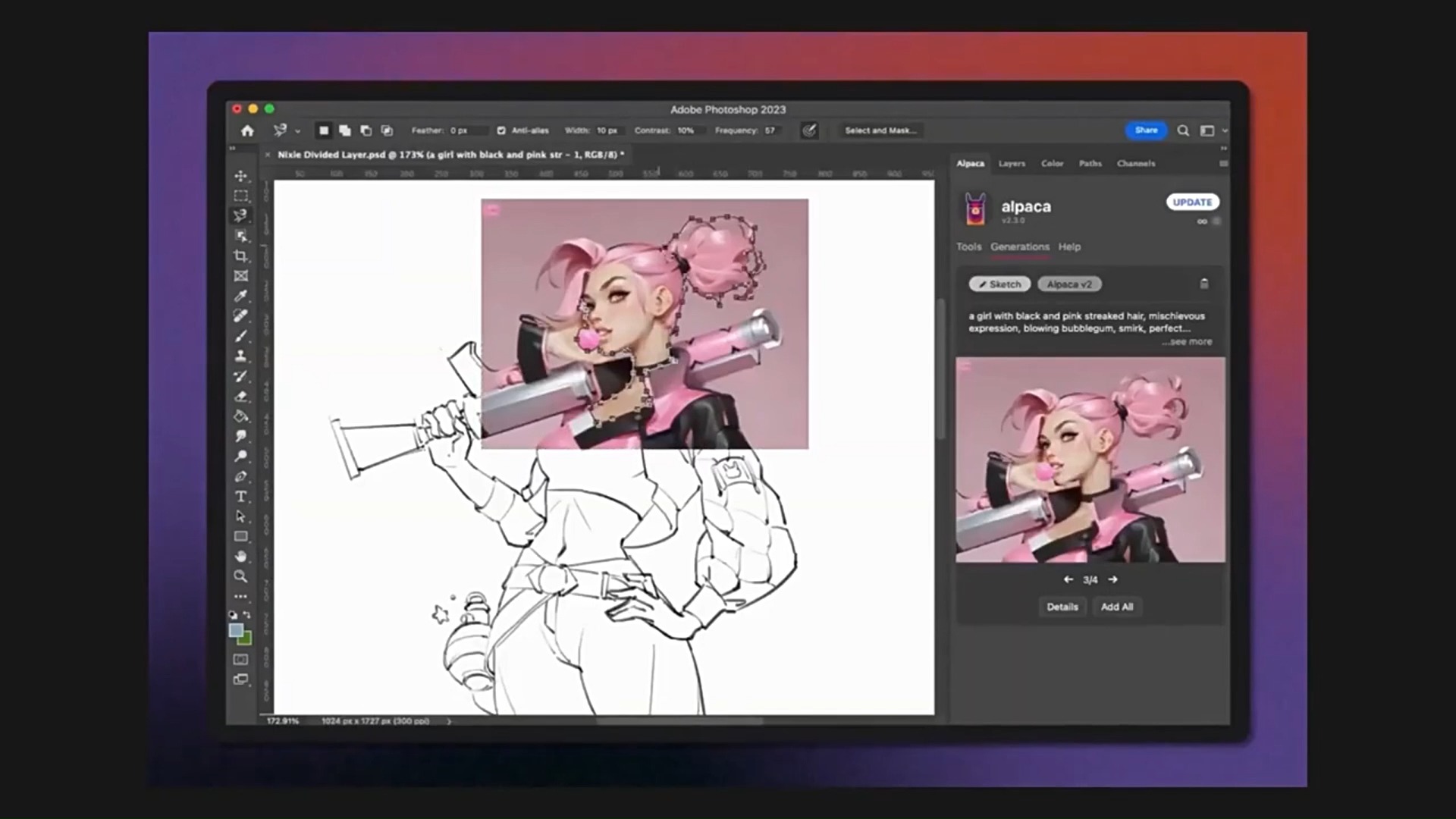This screenshot has height=819, width=1456.
Task: Expand the prompt with see more
Action: (1187, 342)
